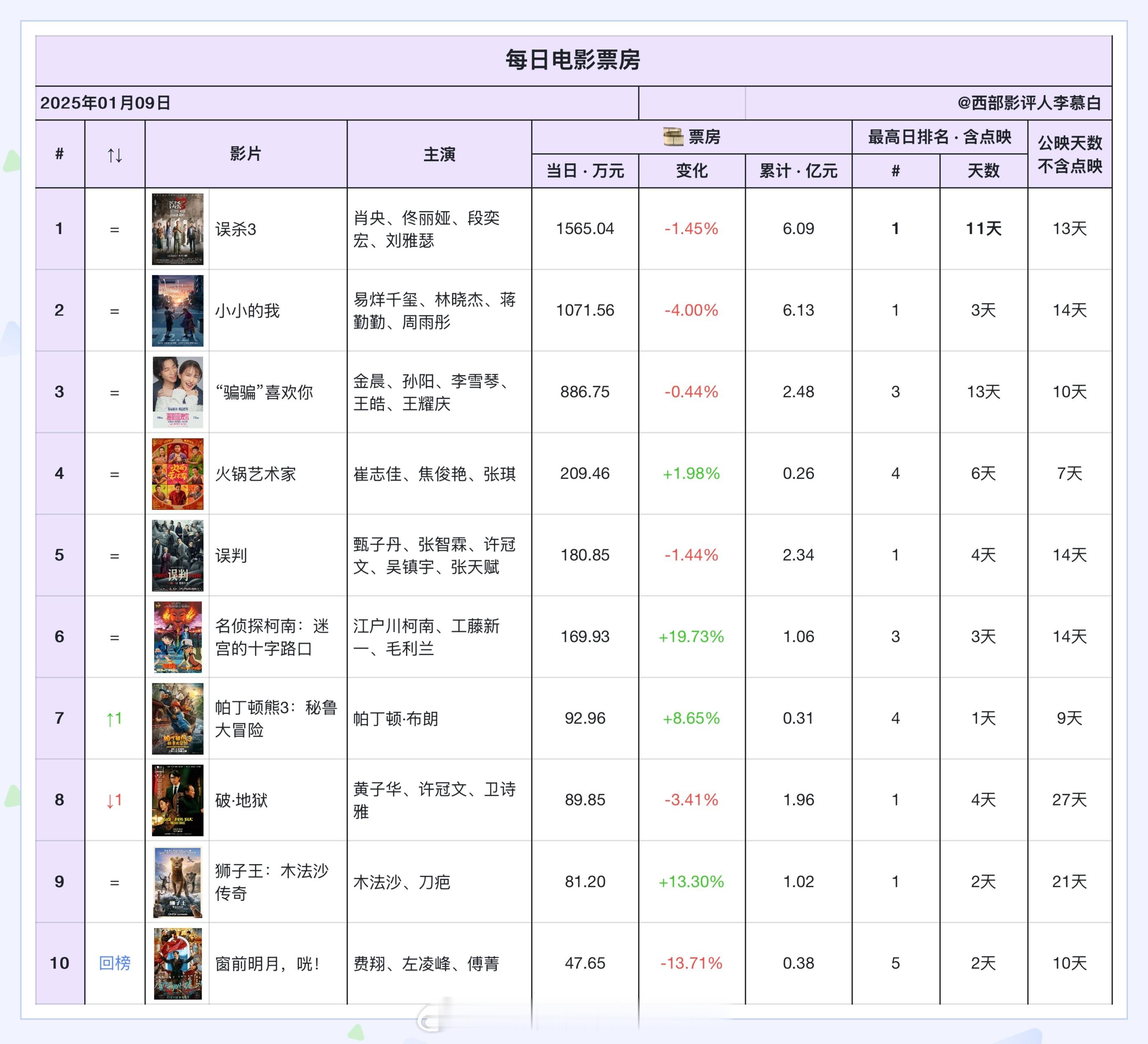Image resolution: width=1148 pixels, height=1044 pixels.
Task: Click the 公映天数 不含点映 header
Action: coord(1069,154)
